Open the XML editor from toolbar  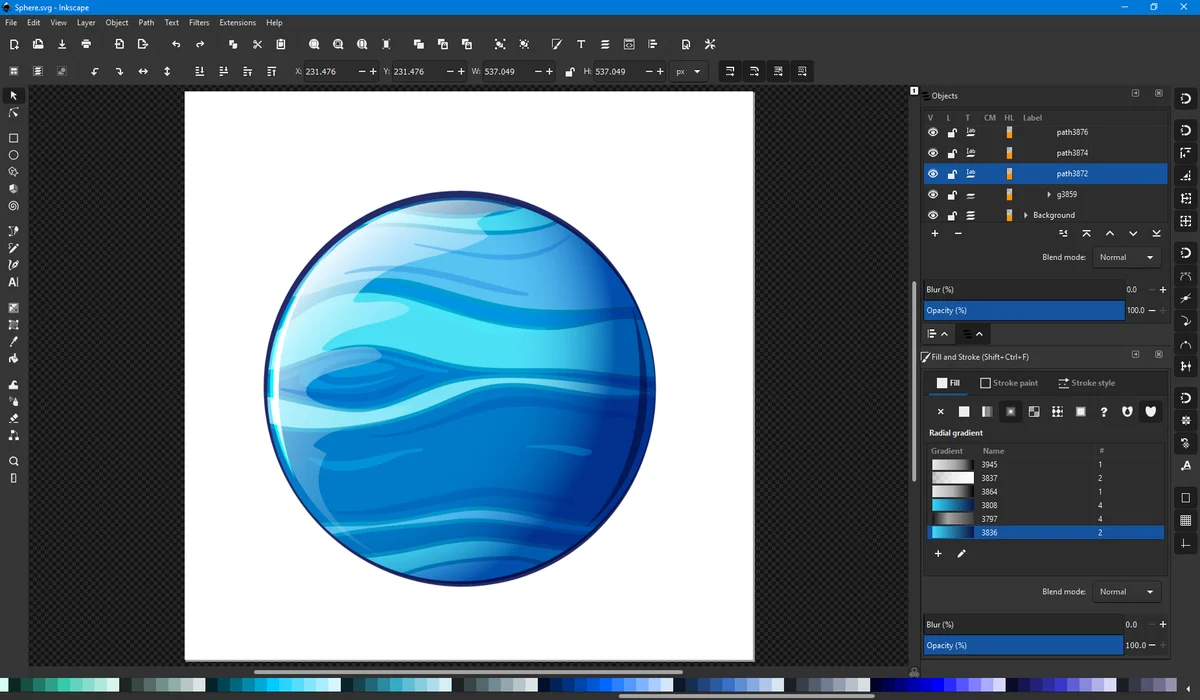pos(629,44)
